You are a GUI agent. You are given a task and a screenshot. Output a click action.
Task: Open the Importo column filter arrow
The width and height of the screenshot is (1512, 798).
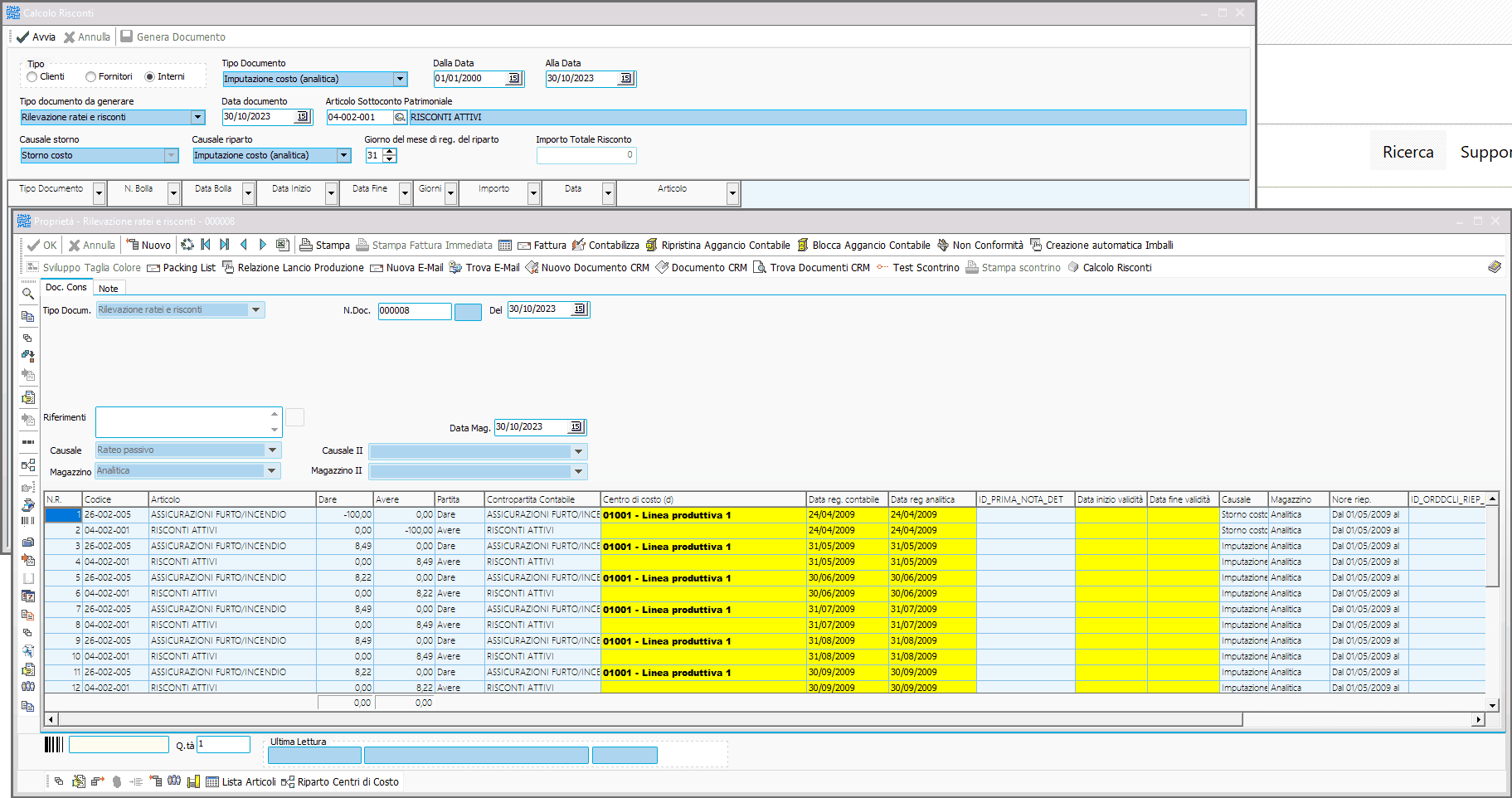pos(533,193)
